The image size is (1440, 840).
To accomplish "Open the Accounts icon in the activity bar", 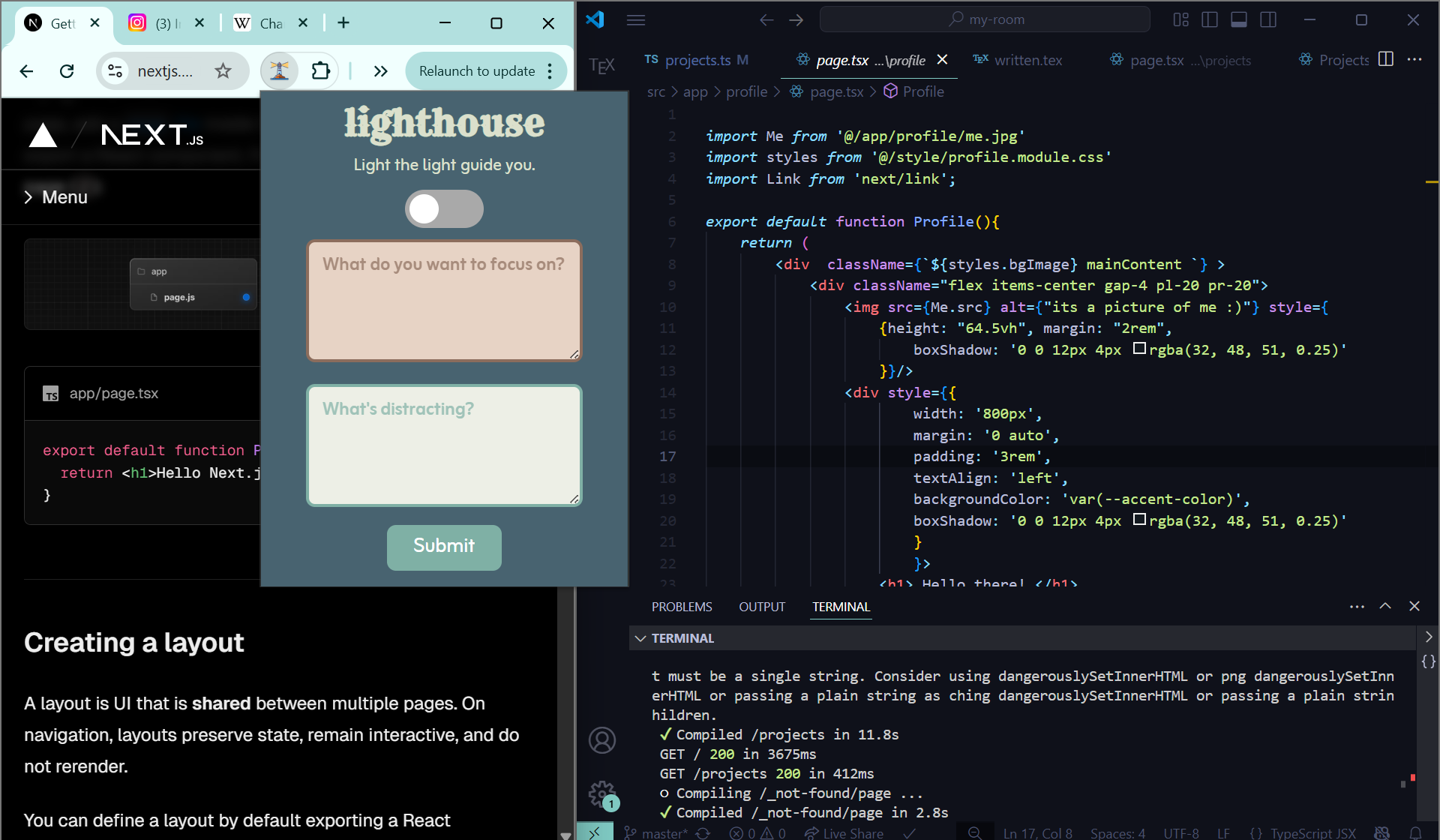I will 601,740.
